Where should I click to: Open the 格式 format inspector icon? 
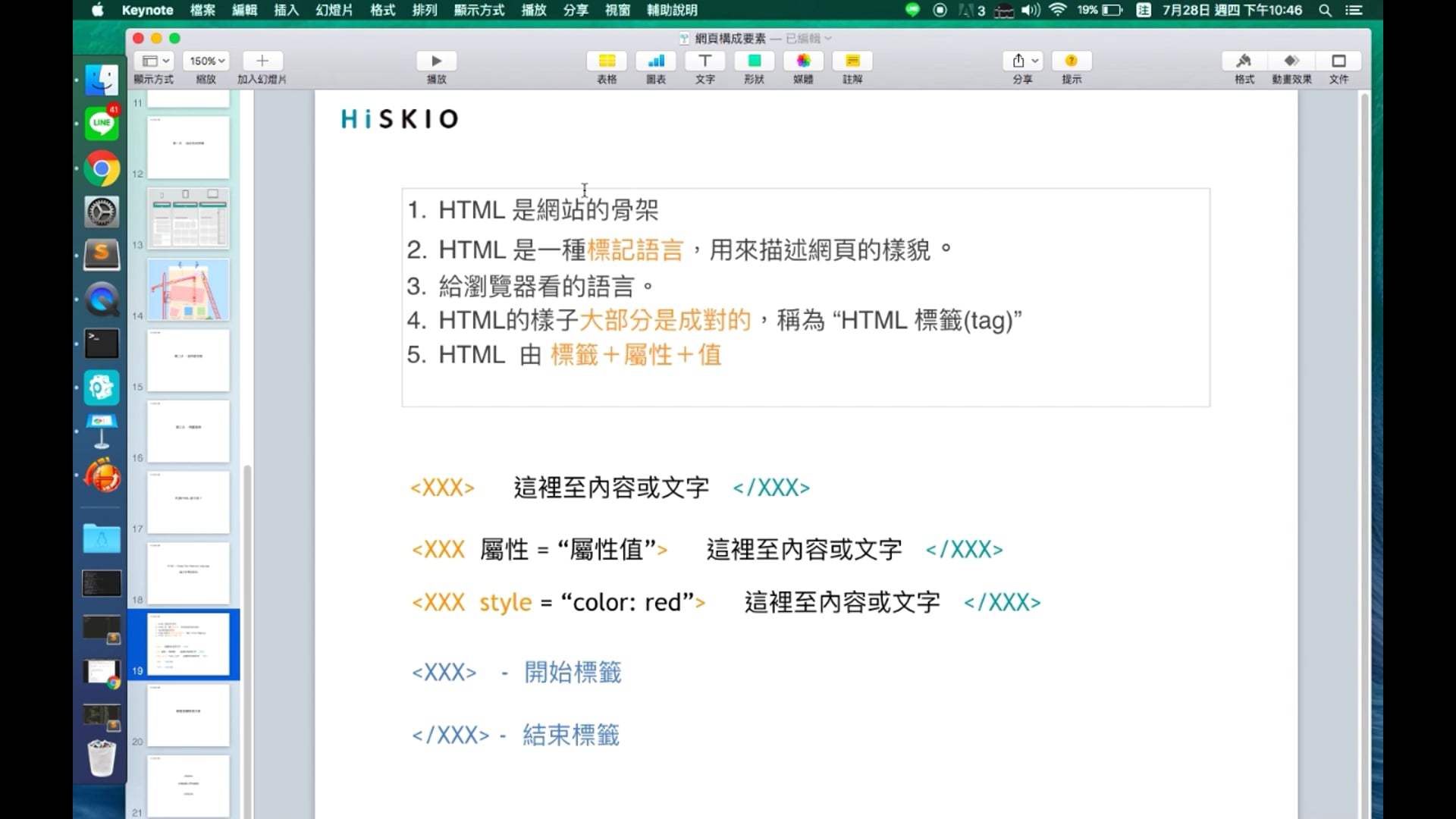point(1243,61)
